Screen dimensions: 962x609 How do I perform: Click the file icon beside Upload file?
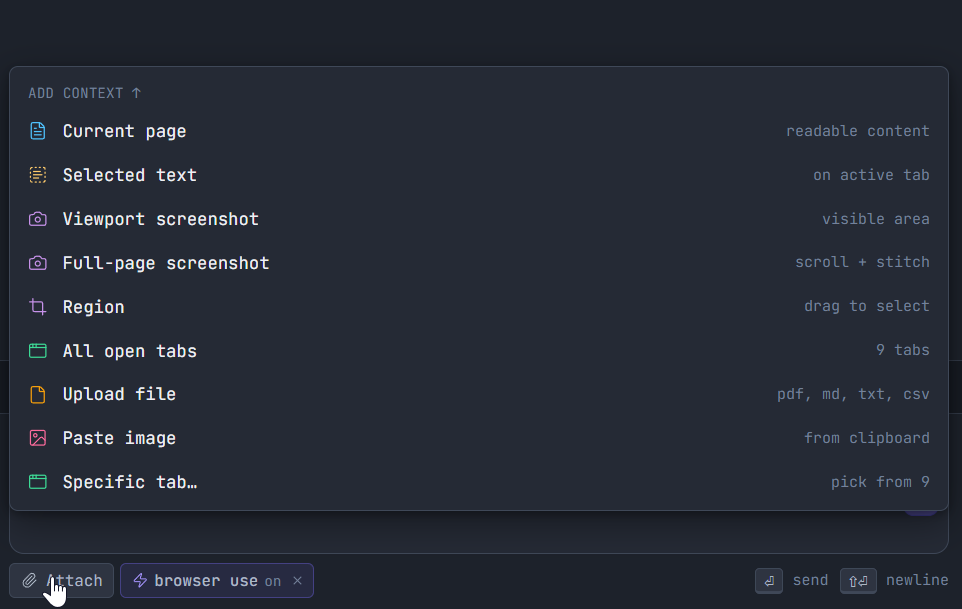tap(38, 394)
